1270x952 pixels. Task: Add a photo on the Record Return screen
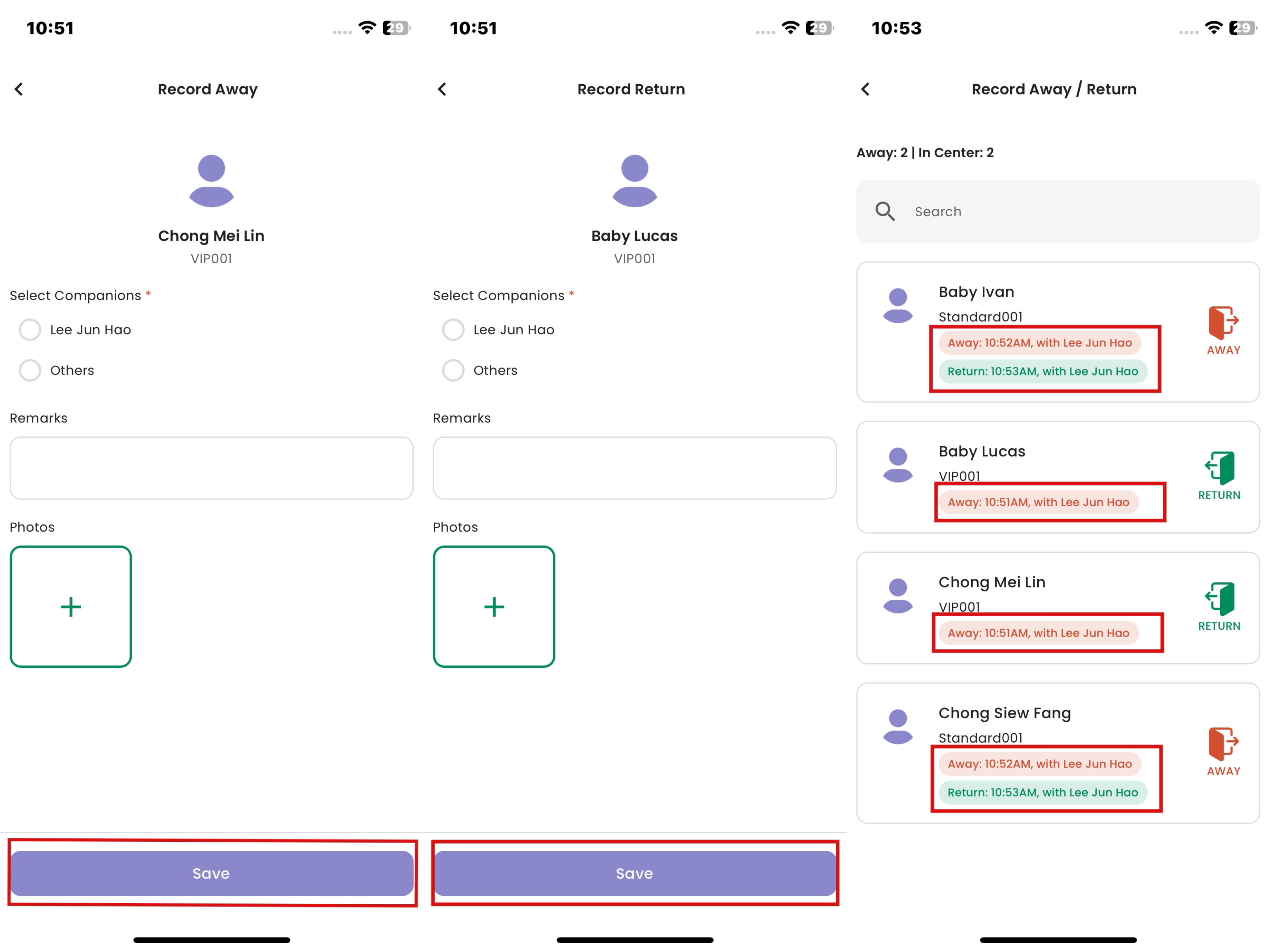coord(494,607)
